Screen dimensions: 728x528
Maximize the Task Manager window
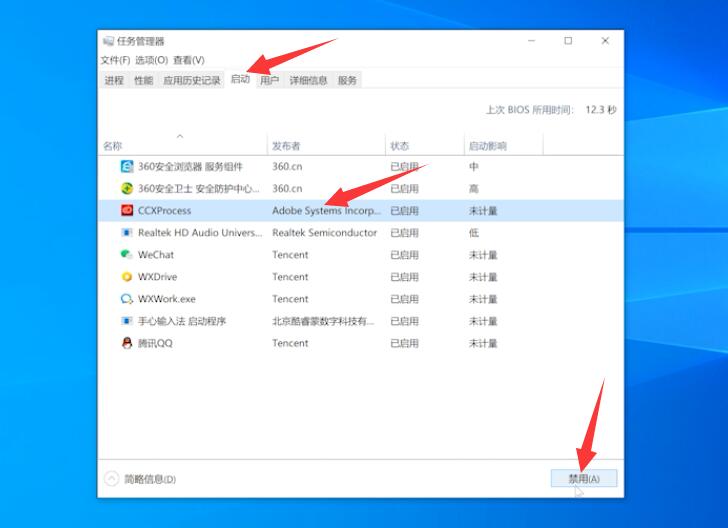568,41
